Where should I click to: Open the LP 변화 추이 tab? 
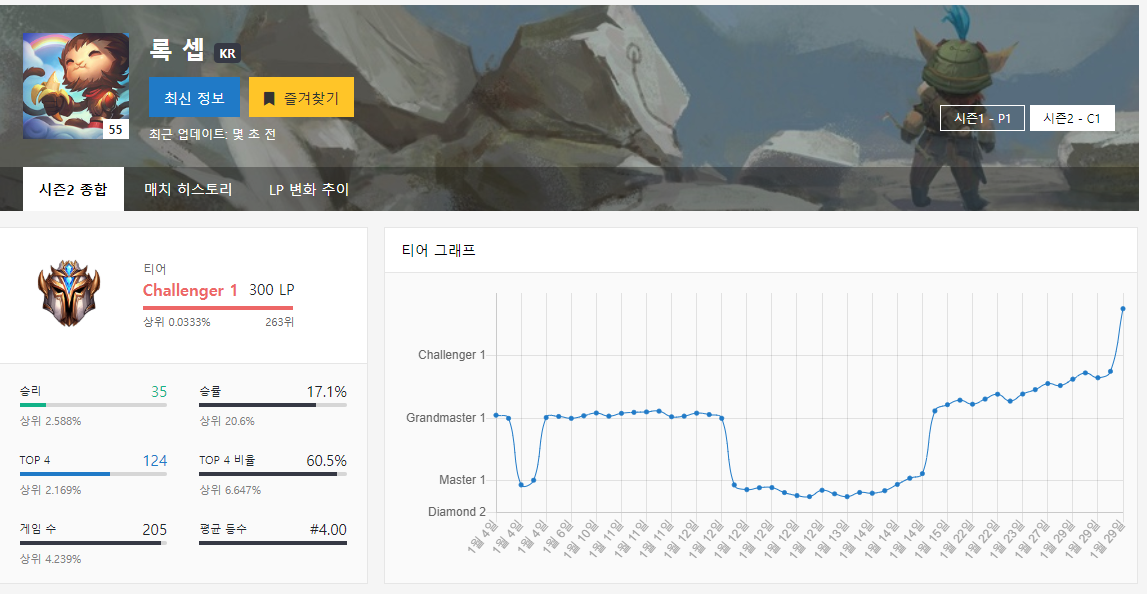click(309, 189)
